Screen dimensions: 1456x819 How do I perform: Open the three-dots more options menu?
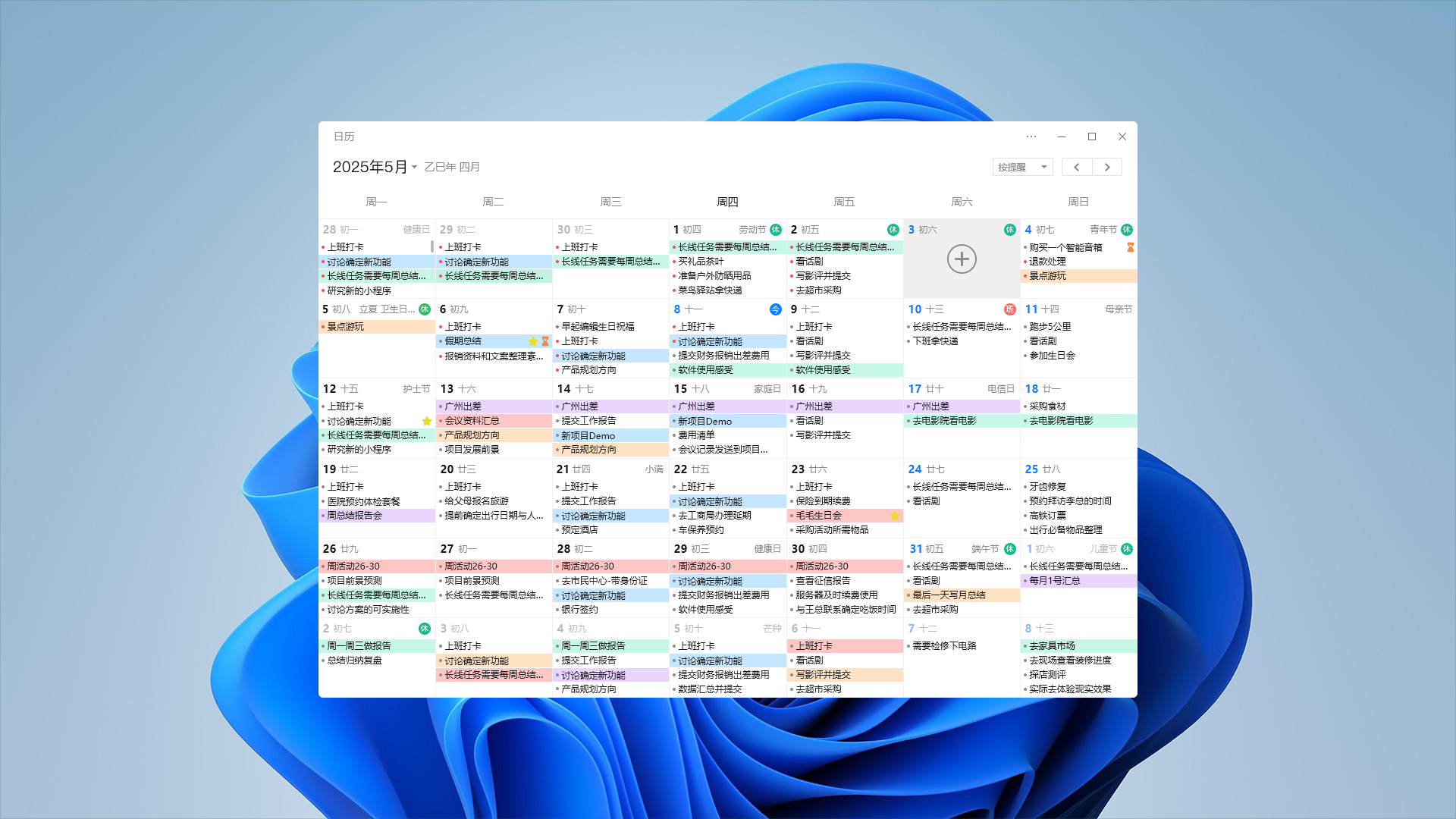coord(1031,136)
